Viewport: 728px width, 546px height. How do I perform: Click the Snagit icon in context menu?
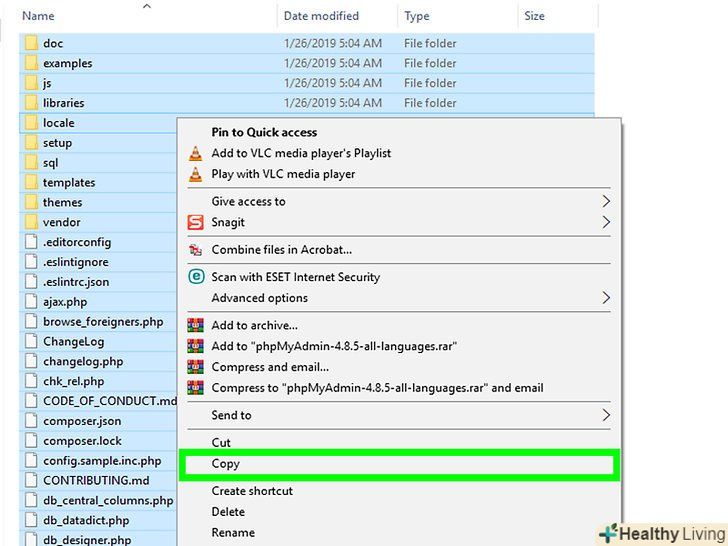pos(195,222)
